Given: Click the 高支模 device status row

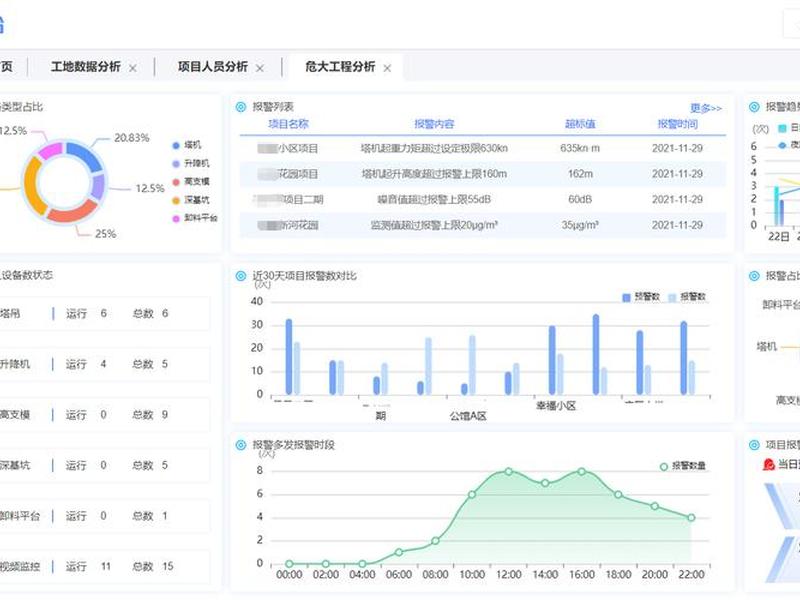Looking at the screenshot, I should pos(105,415).
